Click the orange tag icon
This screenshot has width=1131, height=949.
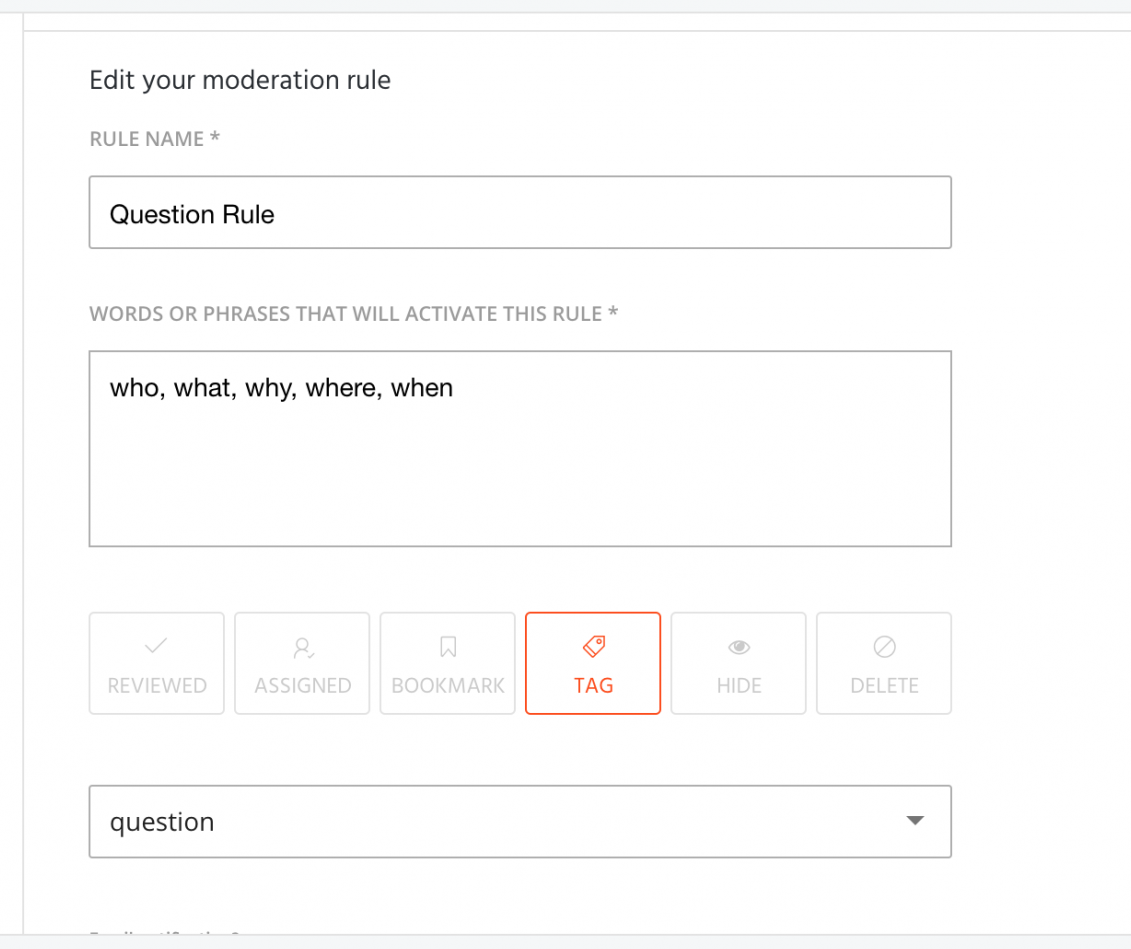[x=594, y=646]
